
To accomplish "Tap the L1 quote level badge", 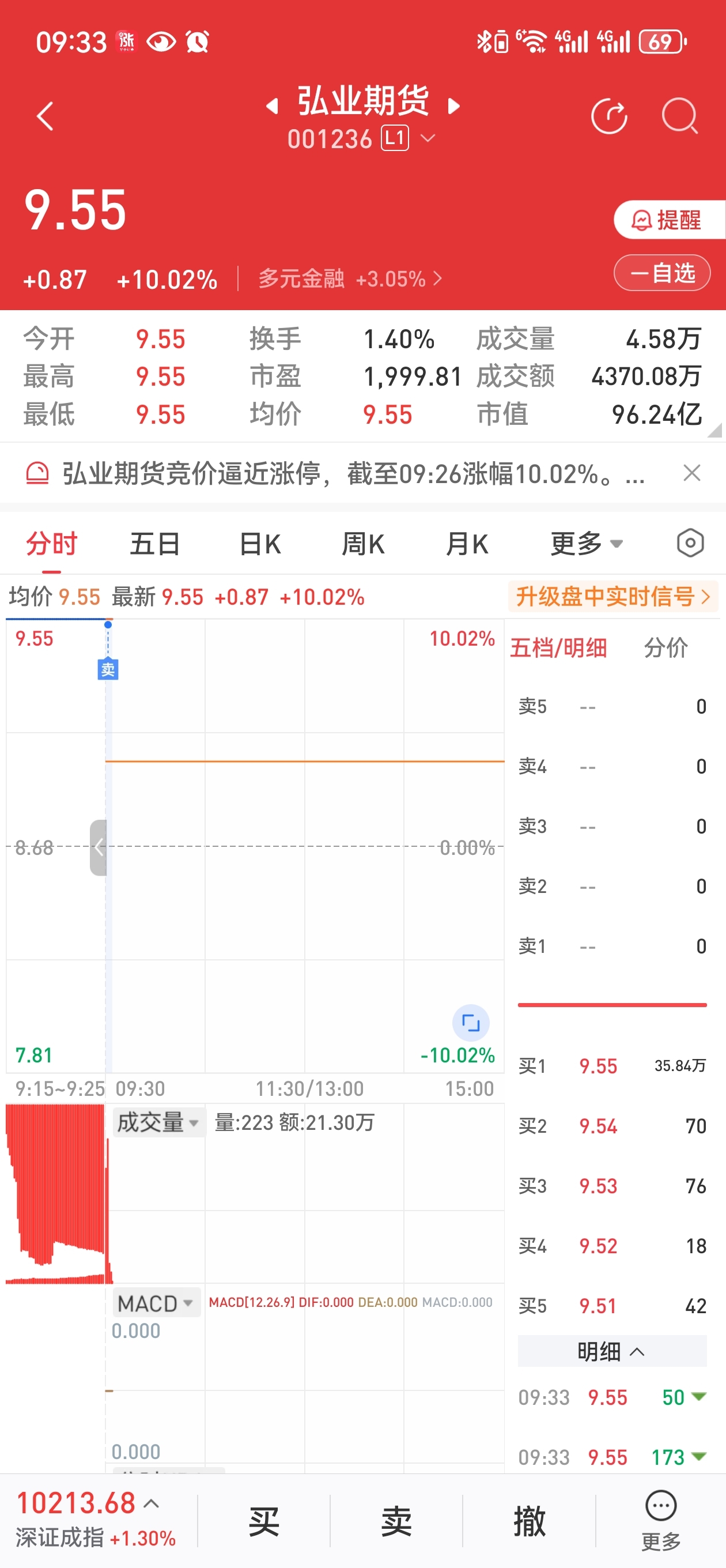I will pos(395,138).
